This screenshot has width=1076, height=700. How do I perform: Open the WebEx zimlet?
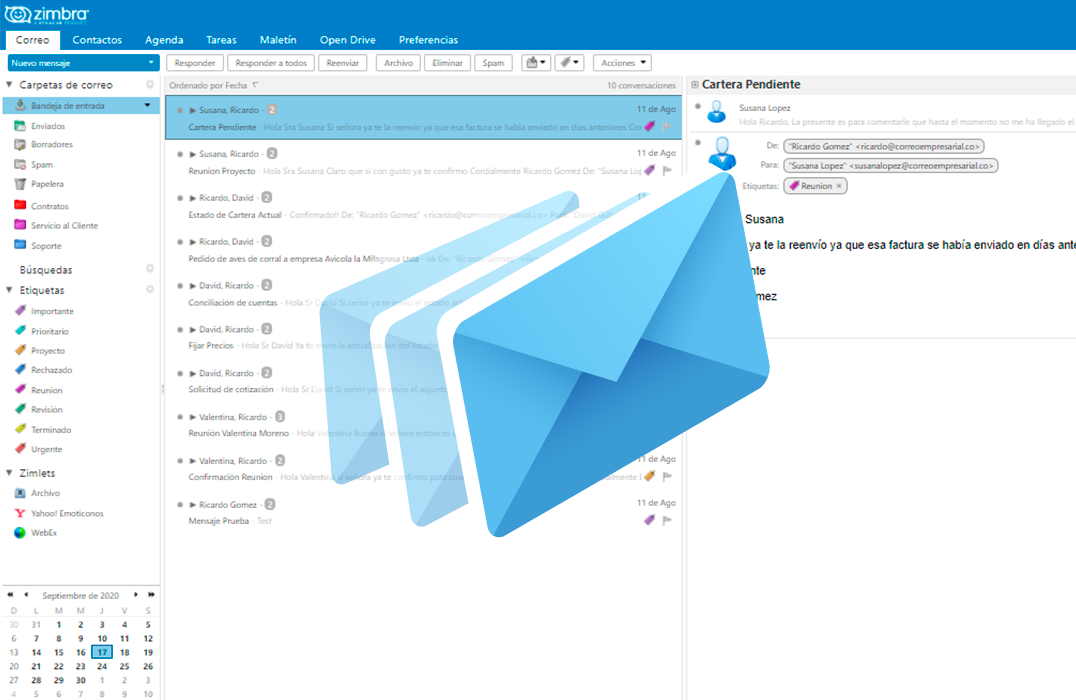[x=44, y=533]
